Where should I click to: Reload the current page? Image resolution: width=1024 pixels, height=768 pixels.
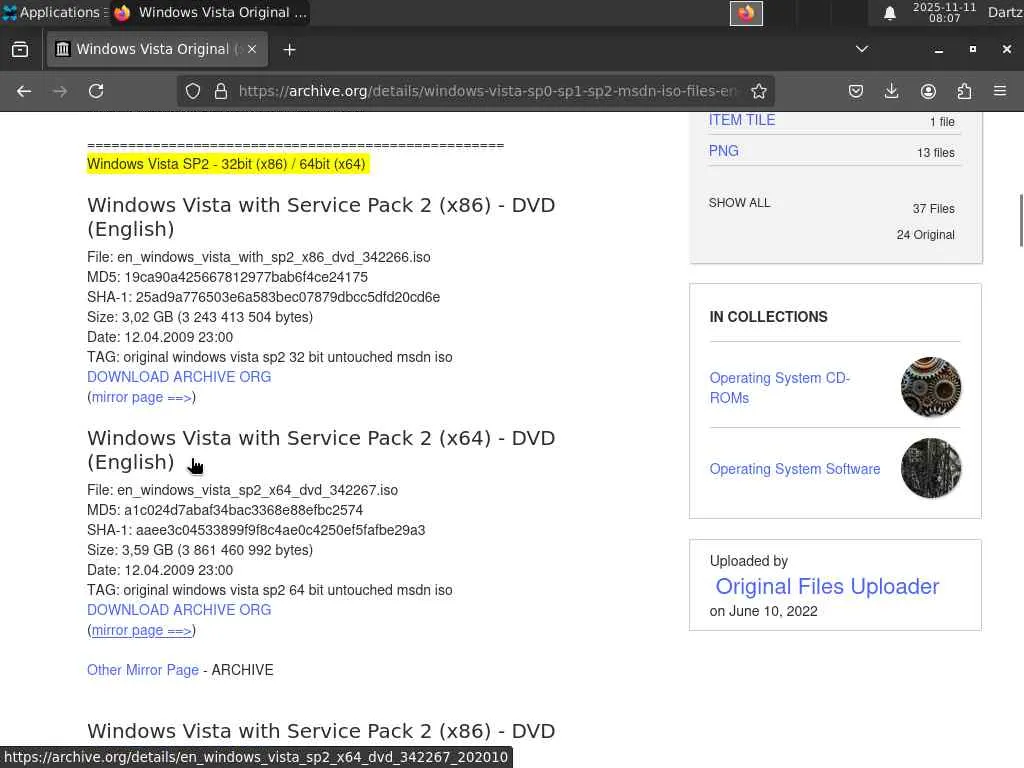click(96, 91)
